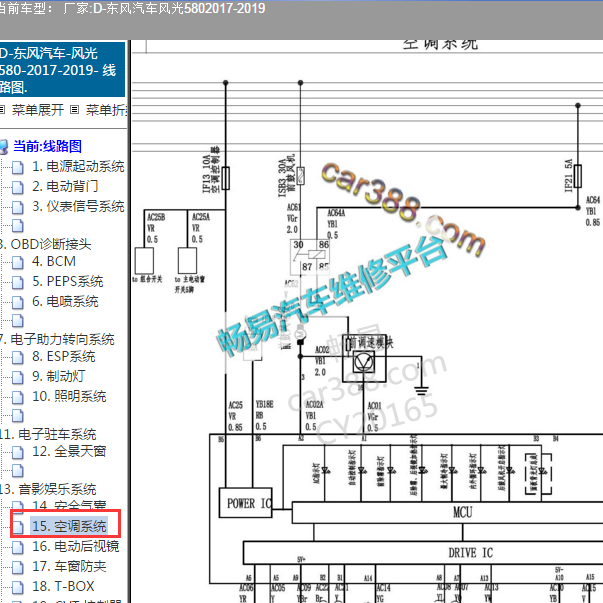The width and height of the screenshot is (603, 603).
Task: Click page icon beside 16. 电动后视镜
Action: click(x=17, y=548)
